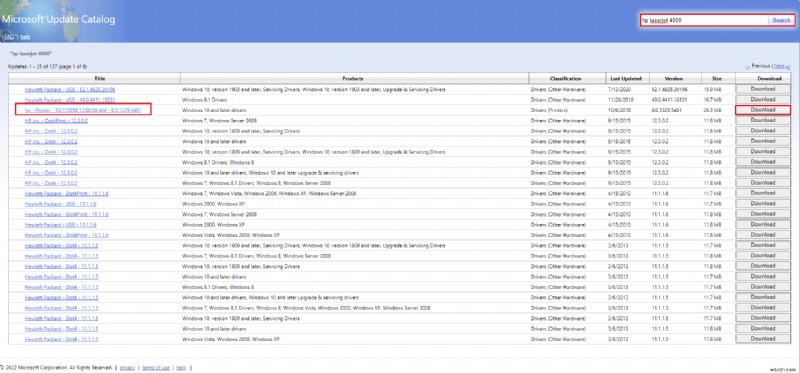Click the left arrow icon beside Previous
The width and height of the screenshot is (800, 373).
pos(747,67)
